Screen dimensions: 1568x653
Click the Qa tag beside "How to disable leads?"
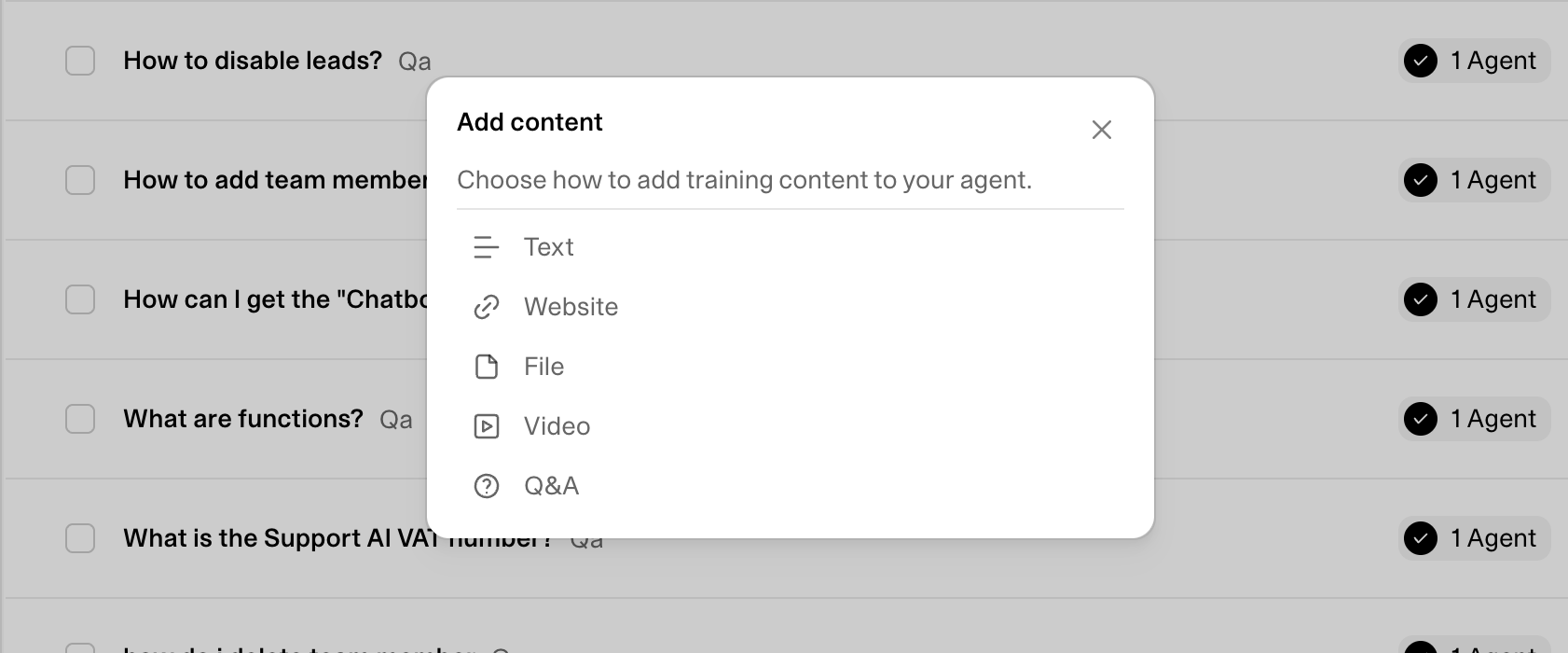(x=414, y=62)
